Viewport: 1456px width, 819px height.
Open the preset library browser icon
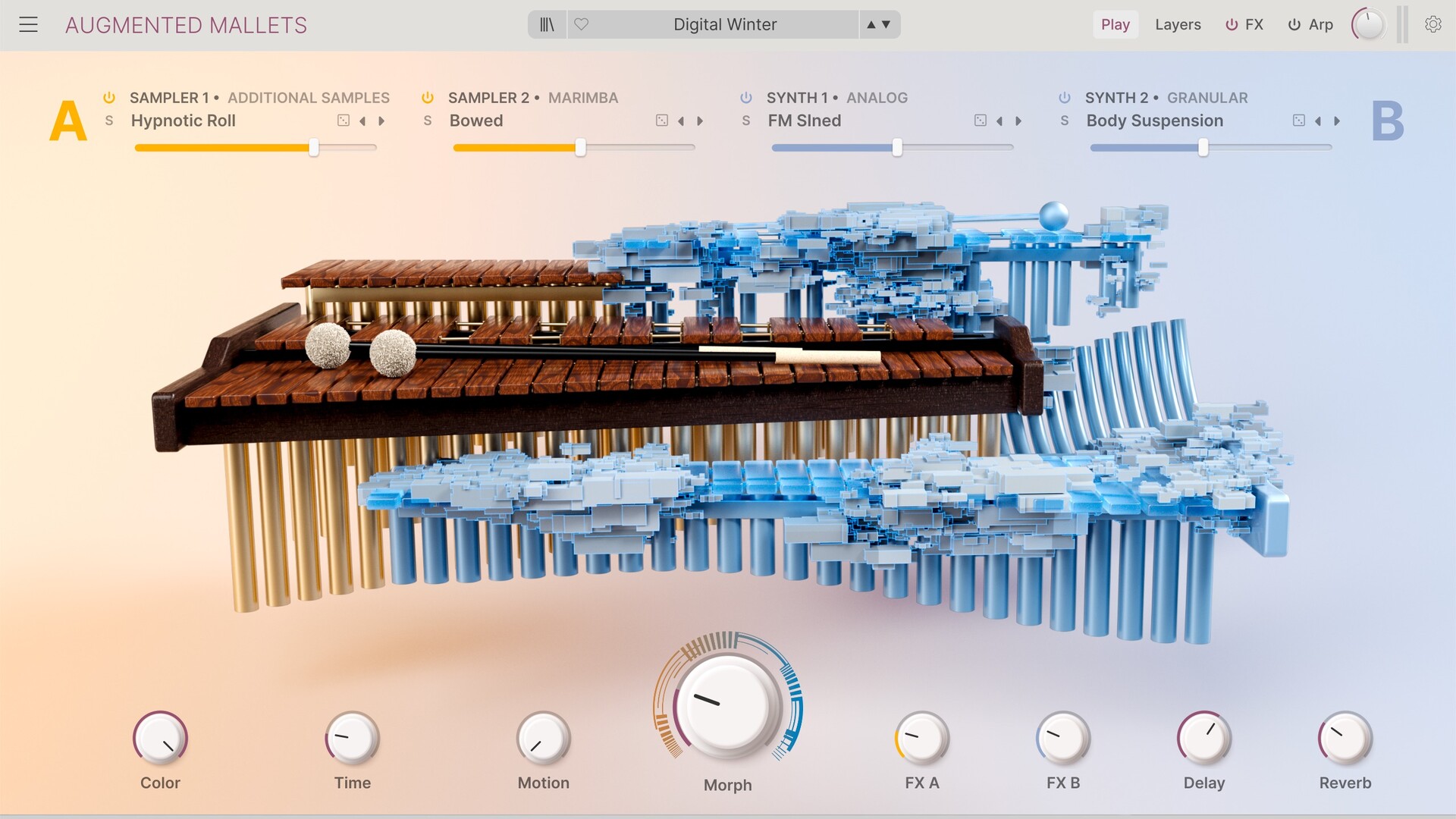547,24
